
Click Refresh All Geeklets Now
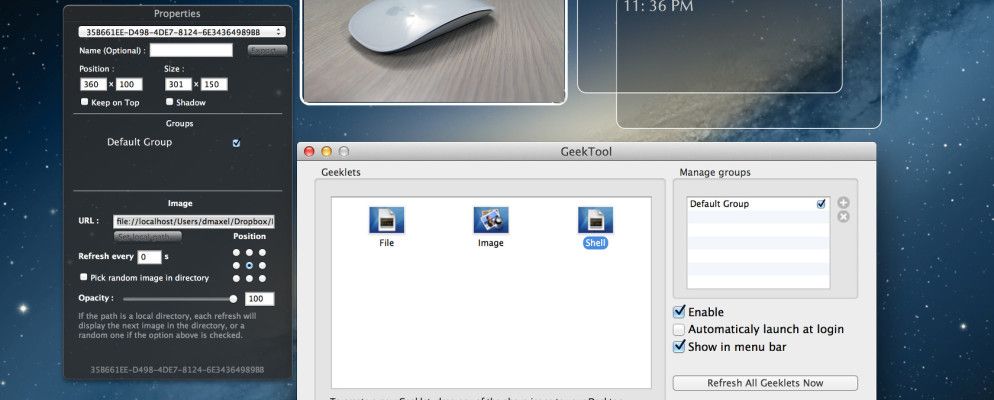(765, 383)
